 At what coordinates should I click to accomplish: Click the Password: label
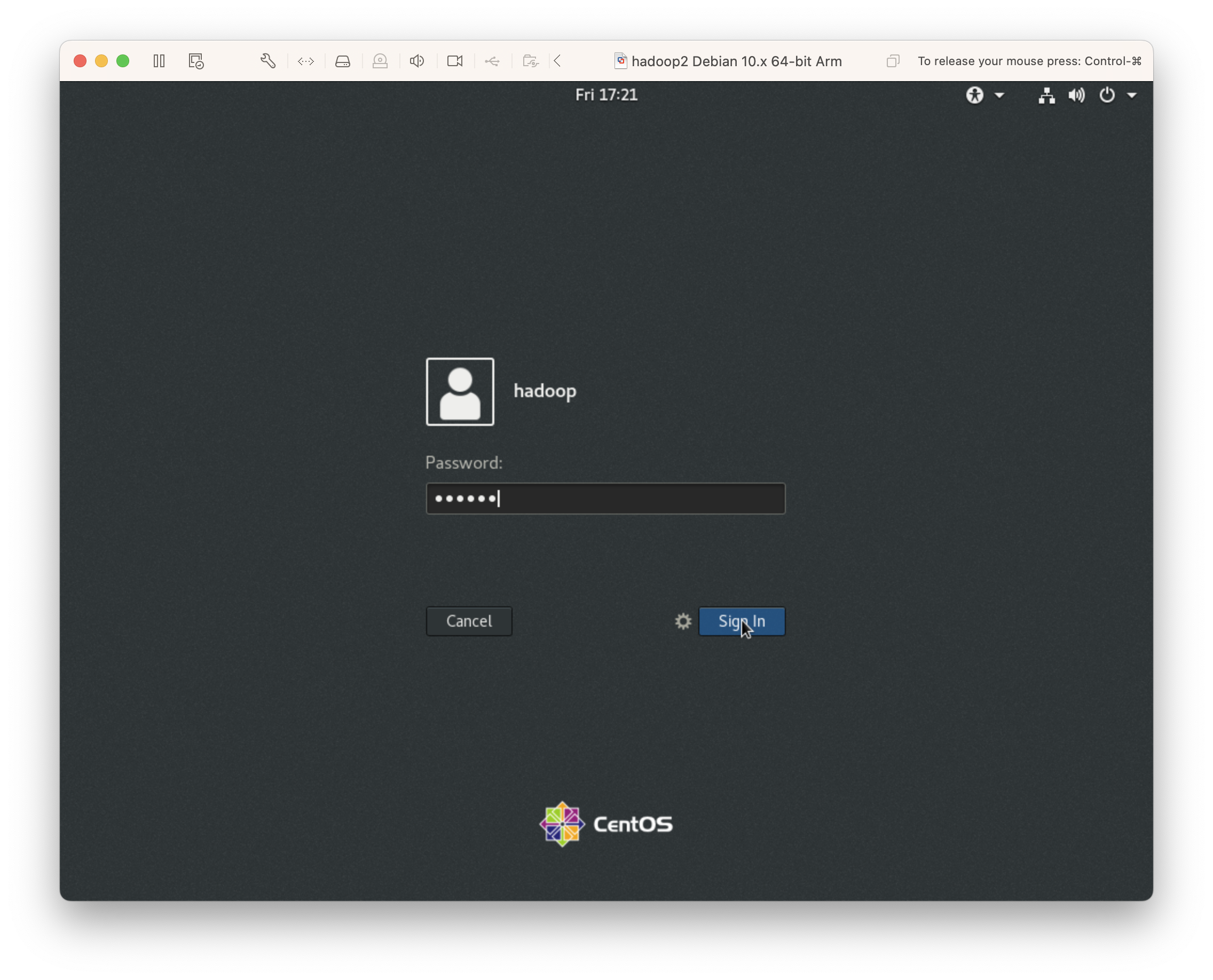(x=463, y=463)
